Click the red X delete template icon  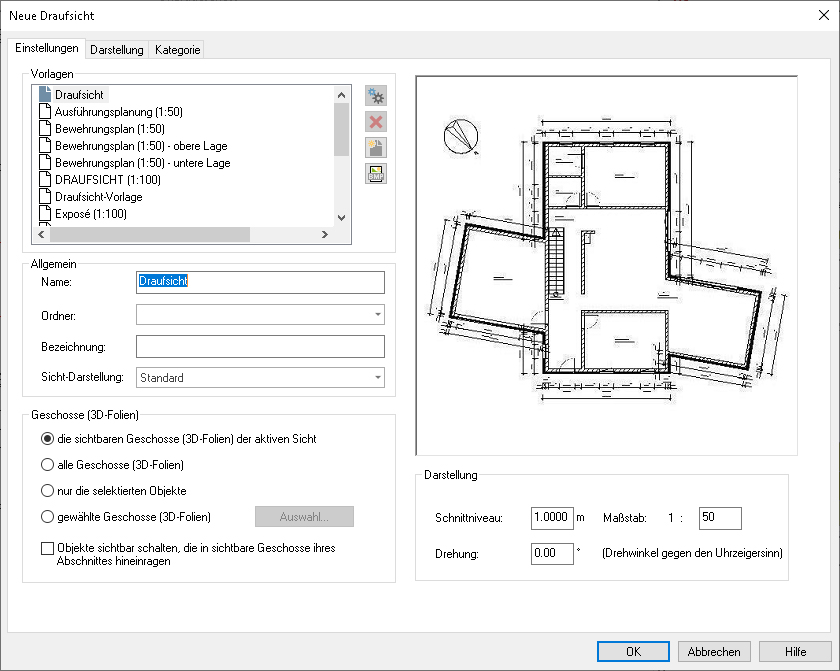376,122
